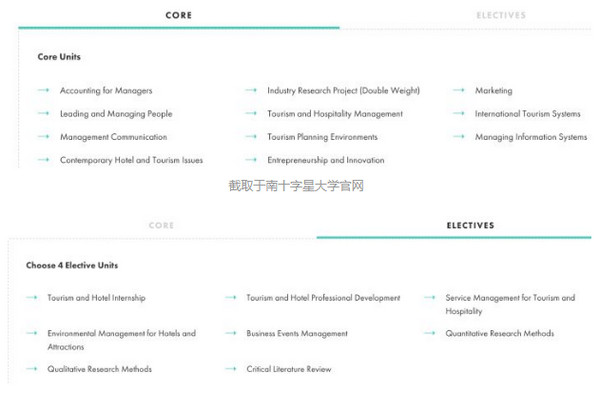This screenshot has width=600, height=393.
Task: Click arrow icon next to Tourism Planning Environments
Action: pyautogui.click(x=251, y=137)
